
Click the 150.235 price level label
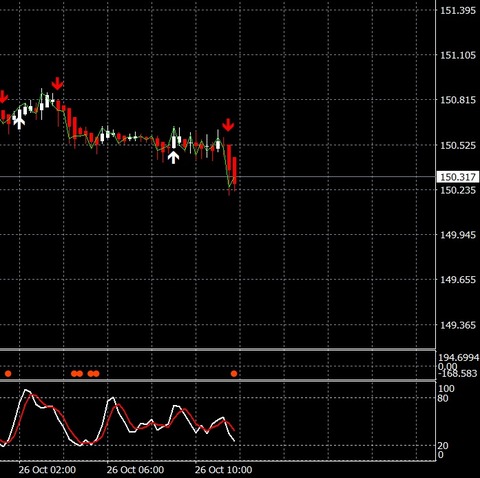click(x=458, y=190)
